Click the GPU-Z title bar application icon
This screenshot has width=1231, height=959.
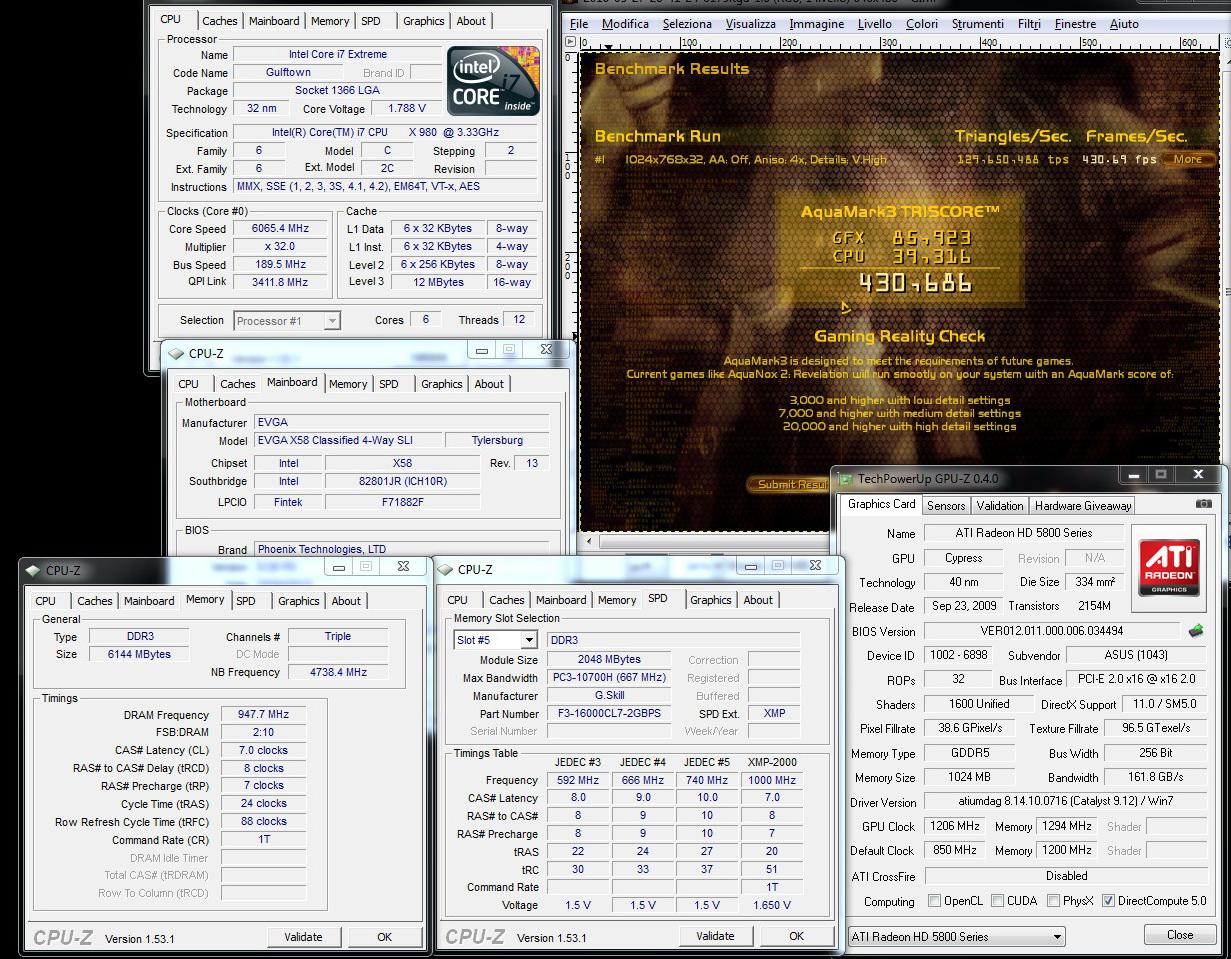tap(846, 479)
